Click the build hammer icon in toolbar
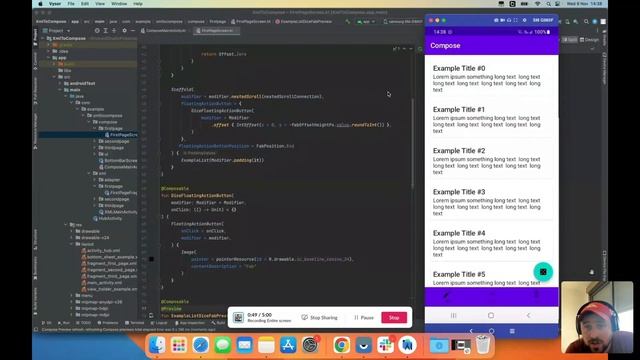This screenshot has height=360, width=640. pos(347,21)
